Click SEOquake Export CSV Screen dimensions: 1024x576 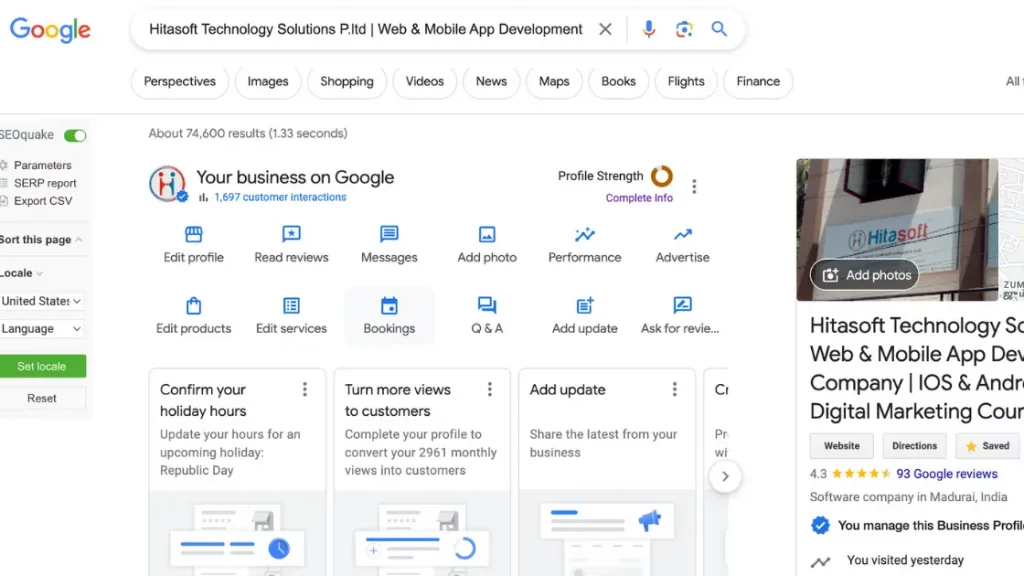(43, 200)
